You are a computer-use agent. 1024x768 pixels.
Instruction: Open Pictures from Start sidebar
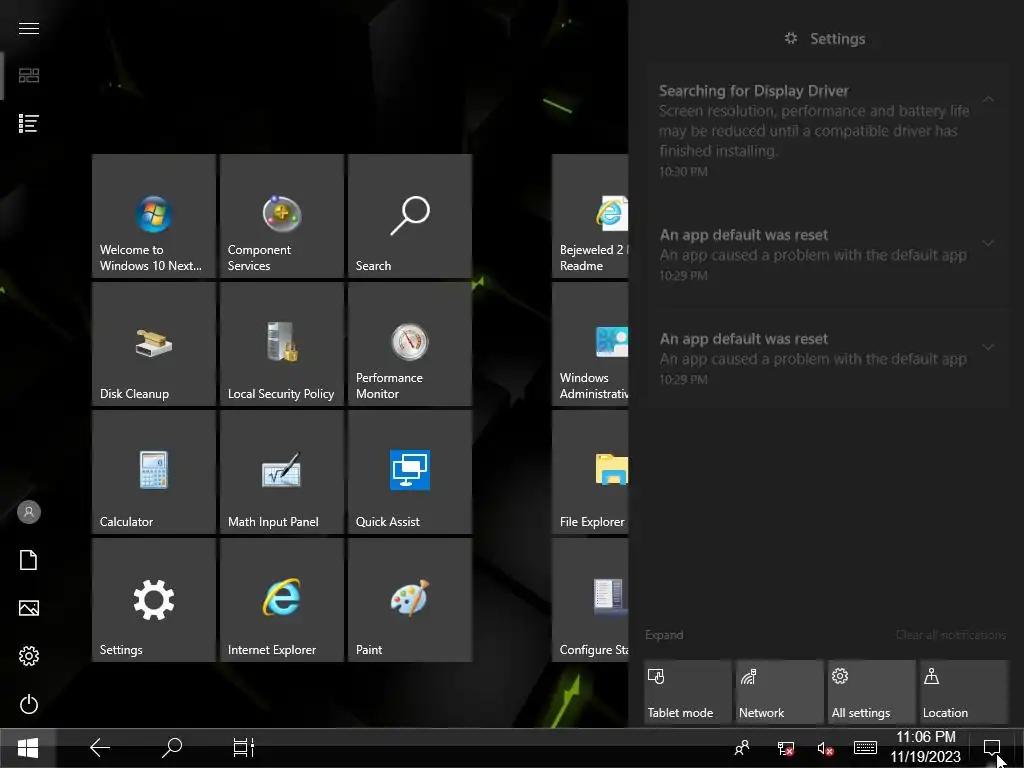click(29, 608)
